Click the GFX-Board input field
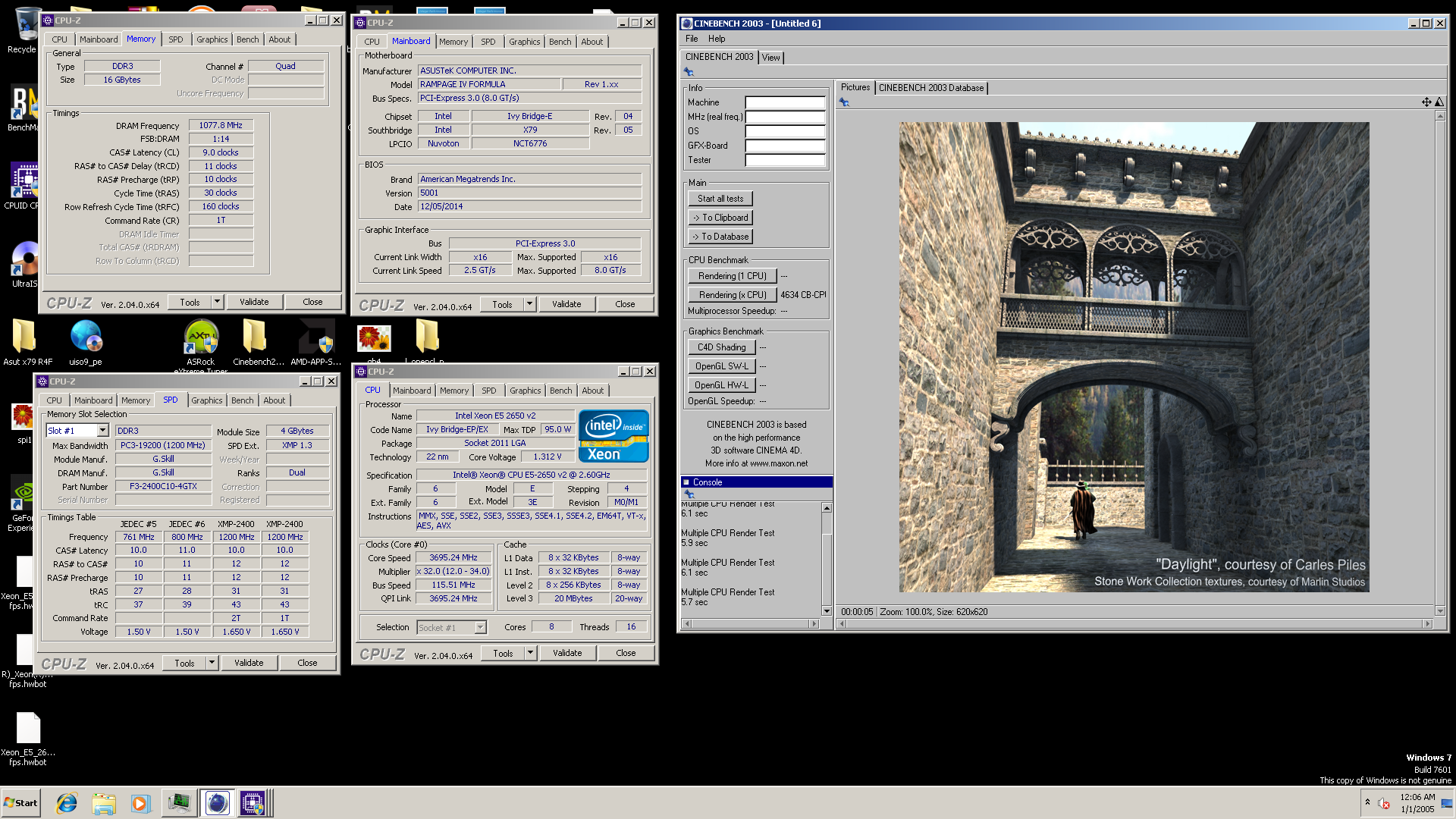Viewport: 1456px width, 819px height. click(x=785, y=146)
